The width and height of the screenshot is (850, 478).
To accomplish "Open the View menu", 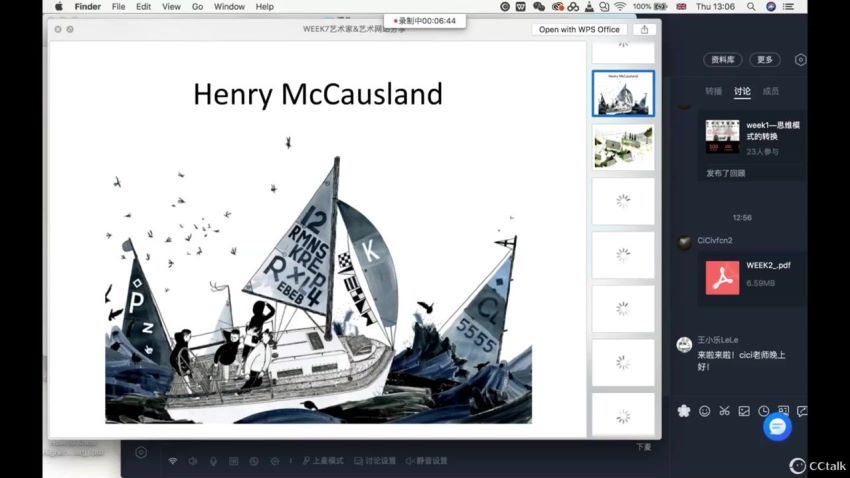I will pyautogui.click(x=171, y=7).
